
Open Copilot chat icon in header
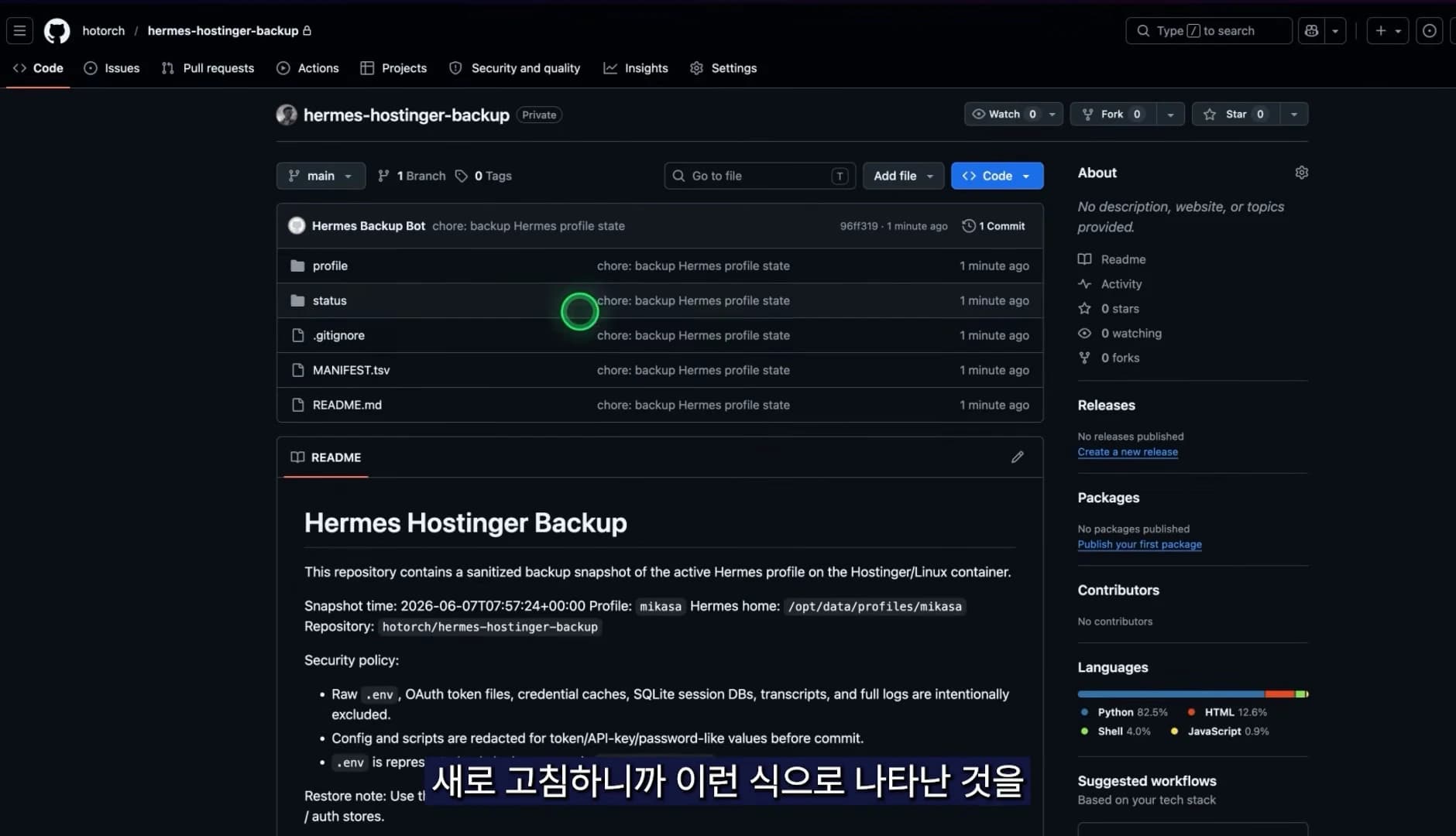(x=1311, y=31)
